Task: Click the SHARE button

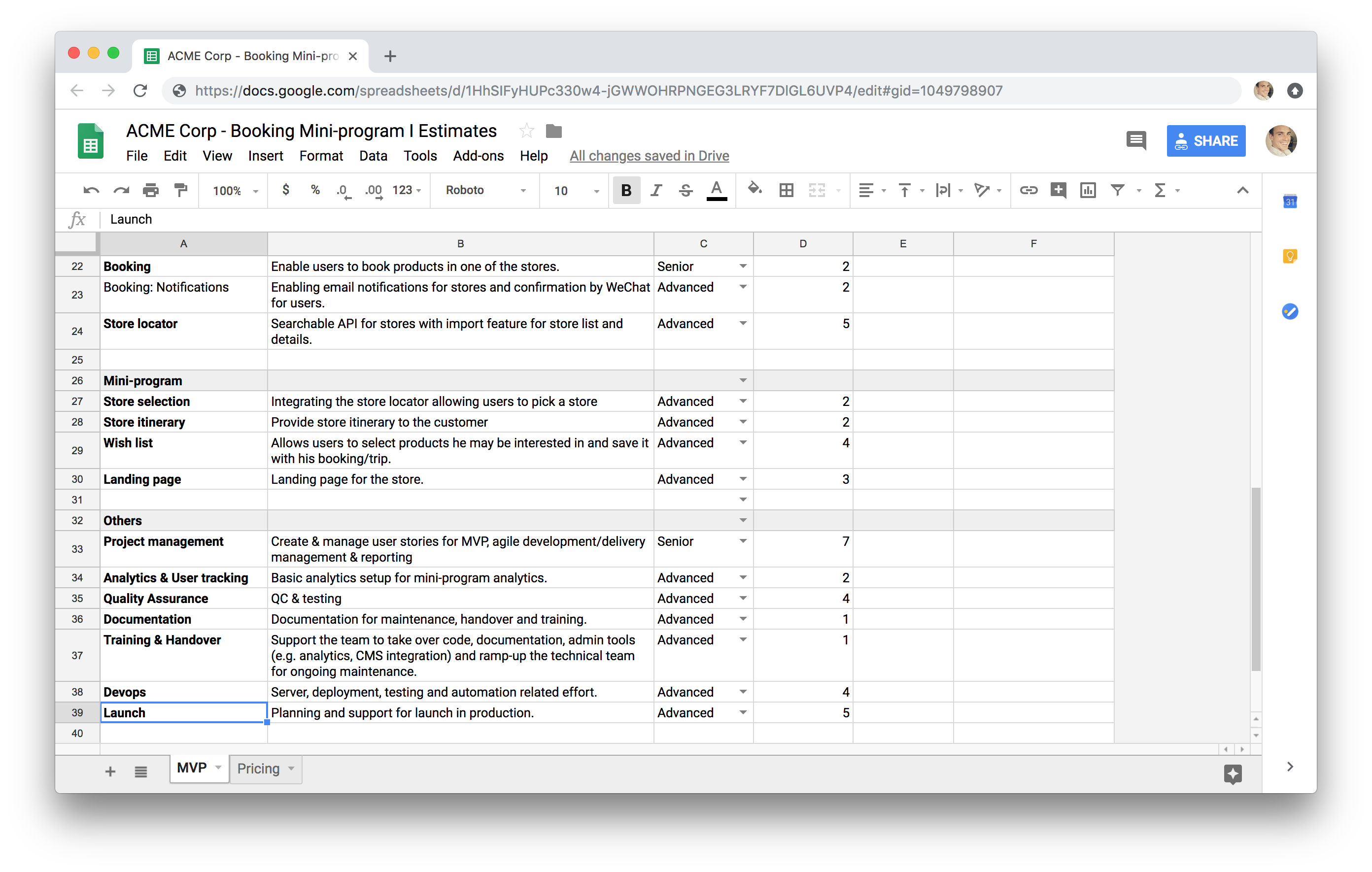Action: [1205, 141]
